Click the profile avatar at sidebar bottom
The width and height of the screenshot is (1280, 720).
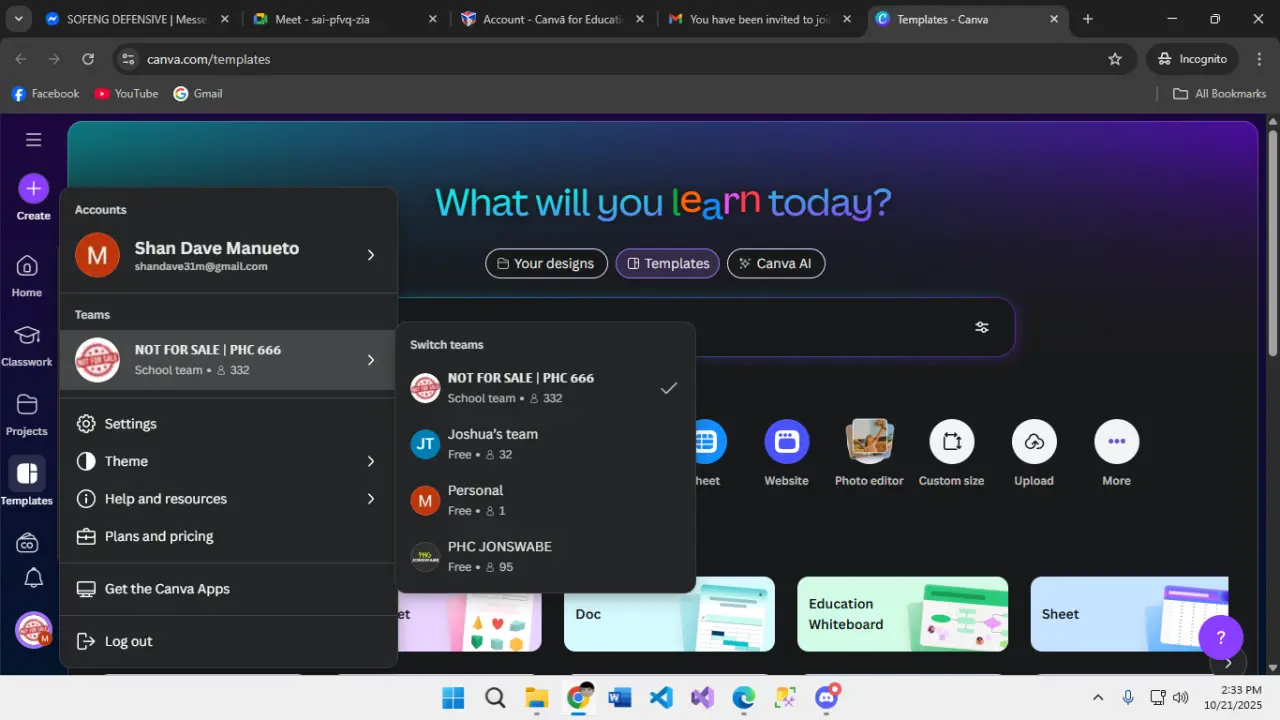(x=34, y=630)
